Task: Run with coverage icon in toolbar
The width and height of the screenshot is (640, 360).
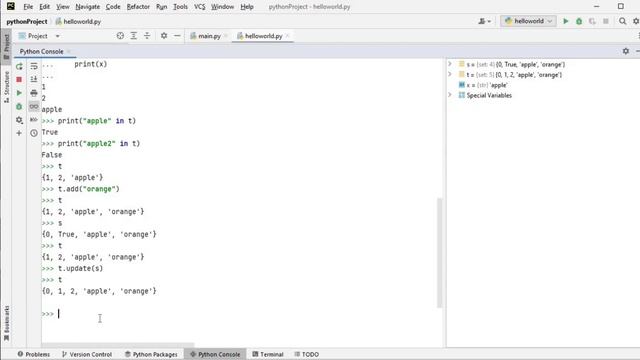Action: click(592, 21)
